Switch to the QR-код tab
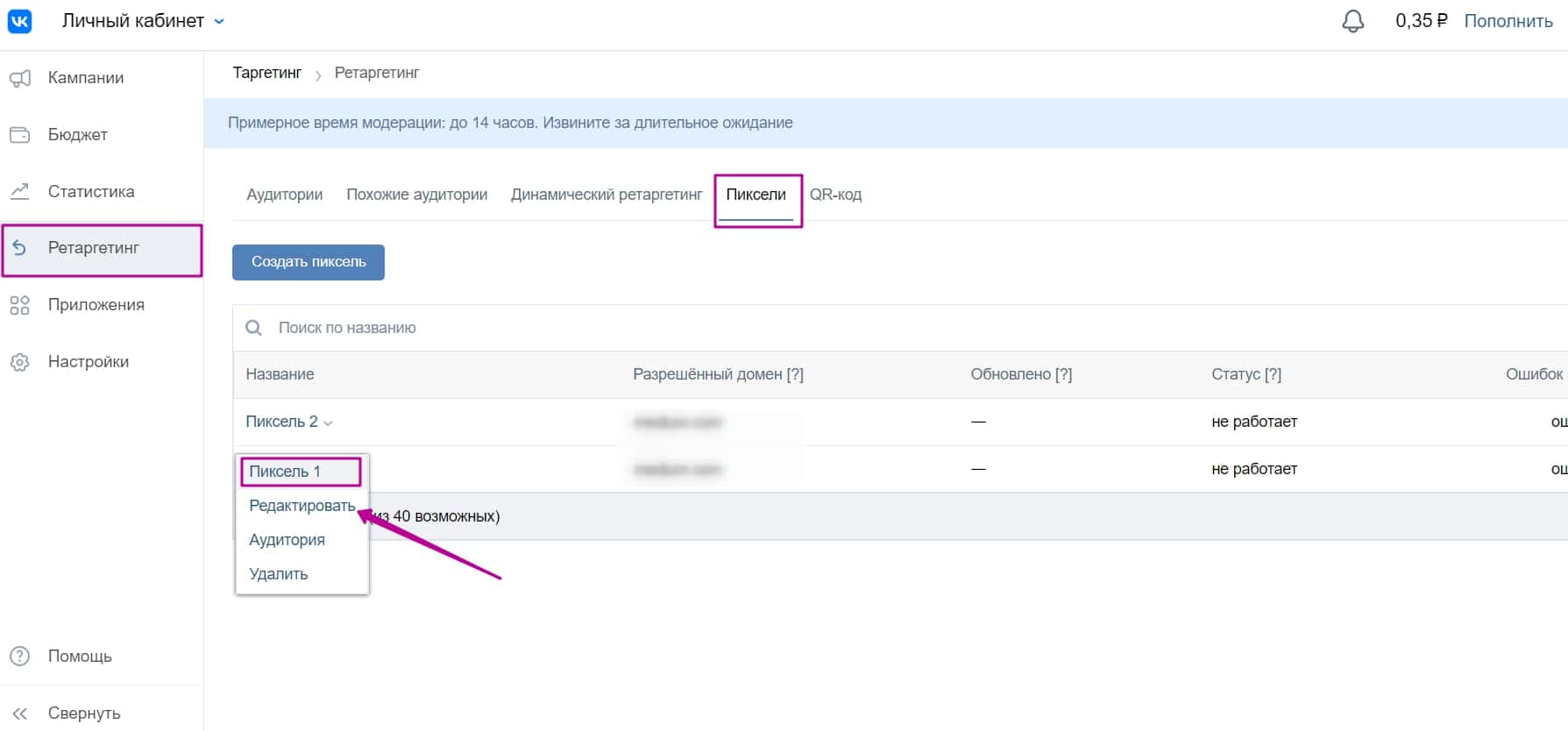1568x731 pixels. (x=836, y=195)
